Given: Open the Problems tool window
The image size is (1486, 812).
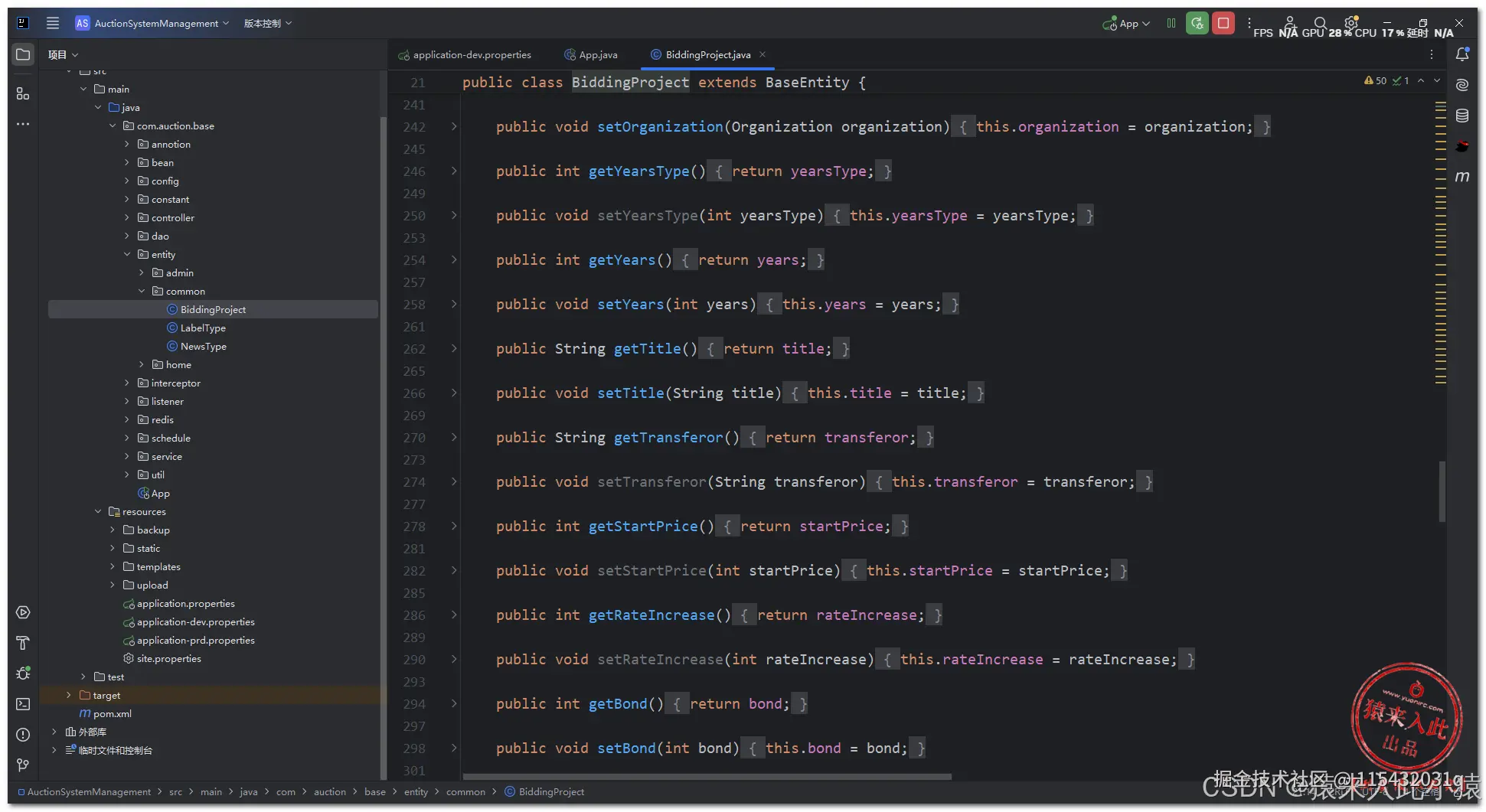Looking at the screenshot, I should click(x=23, y=735).
